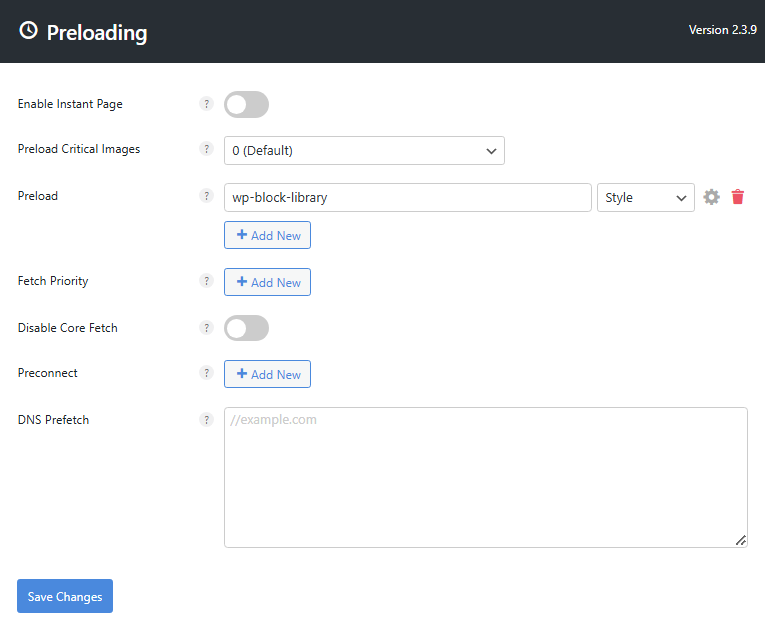Click the Enable Instant Page label
This screenshot has height=630, width=765.
(70, 104)
